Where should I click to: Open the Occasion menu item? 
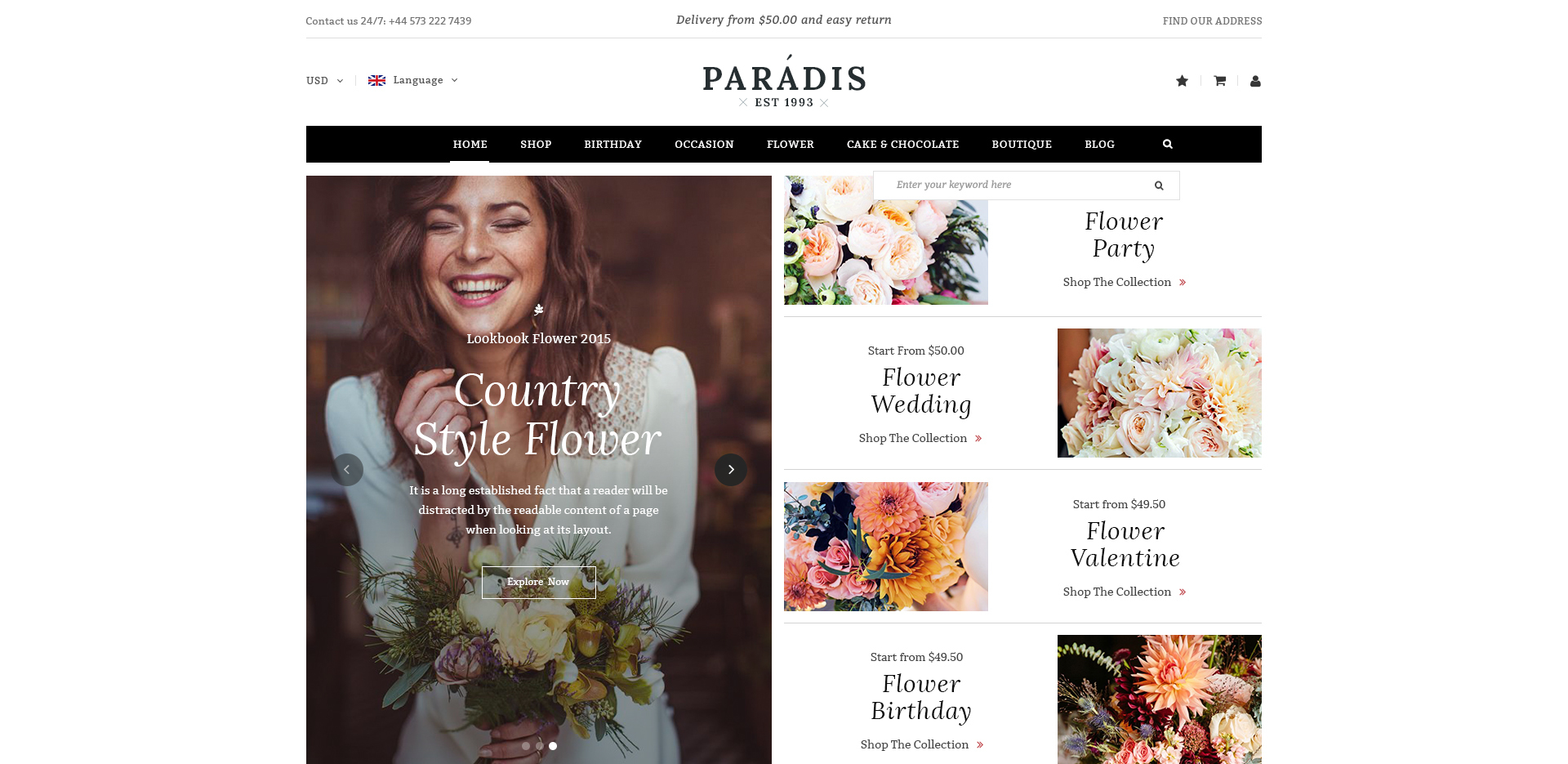click(704, 145)
